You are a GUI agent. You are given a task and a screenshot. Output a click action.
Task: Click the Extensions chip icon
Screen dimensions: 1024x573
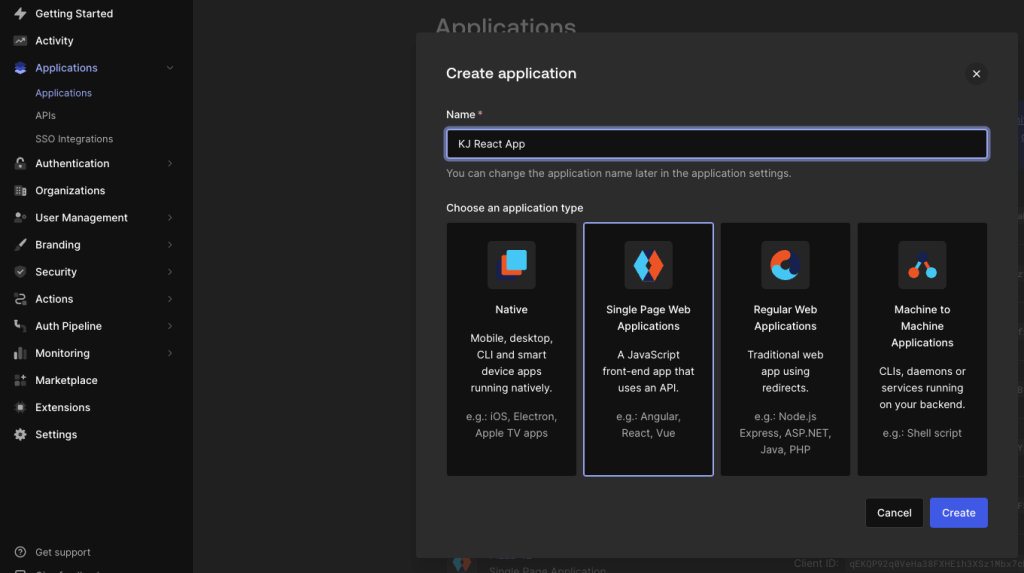[20, 408]
